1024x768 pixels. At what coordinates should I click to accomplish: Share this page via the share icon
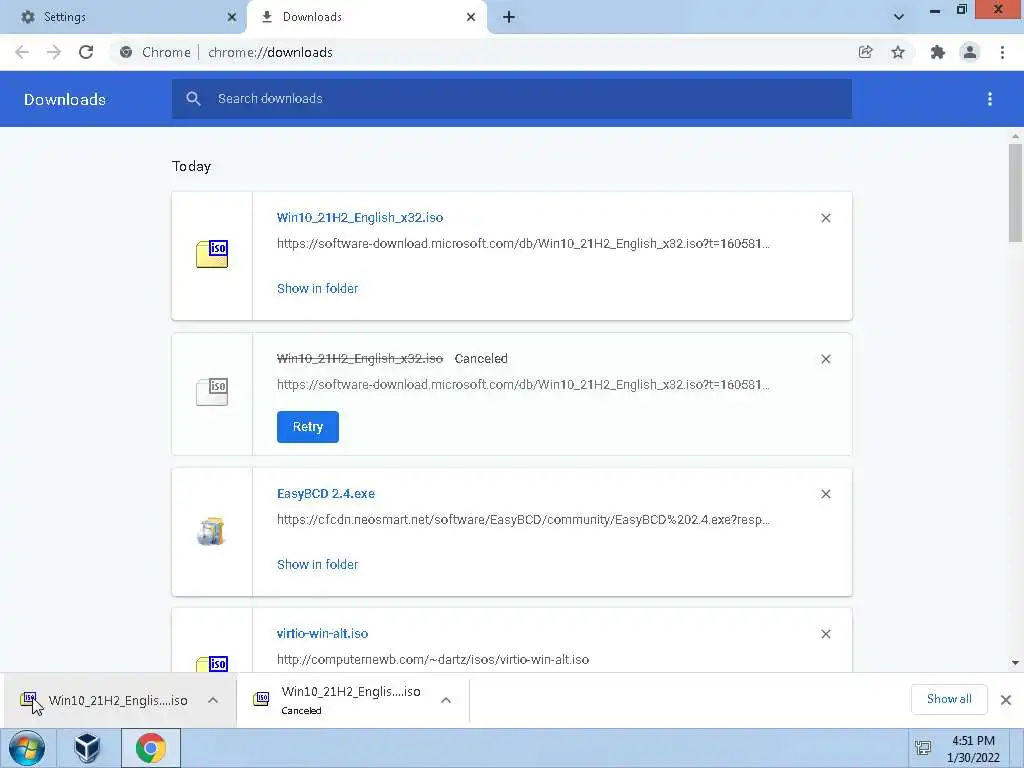[866, 52]
